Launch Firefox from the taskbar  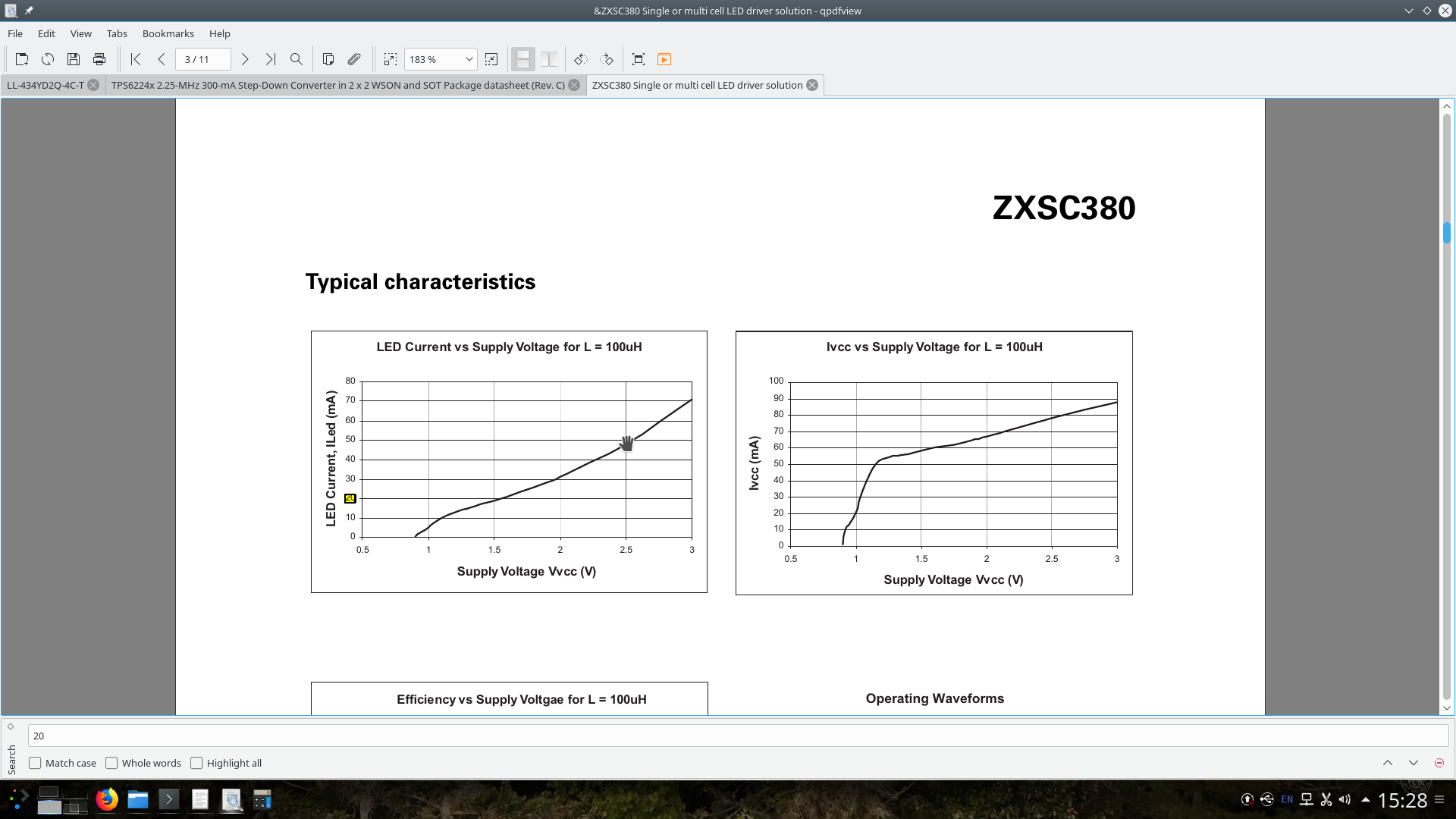point(107,799)
